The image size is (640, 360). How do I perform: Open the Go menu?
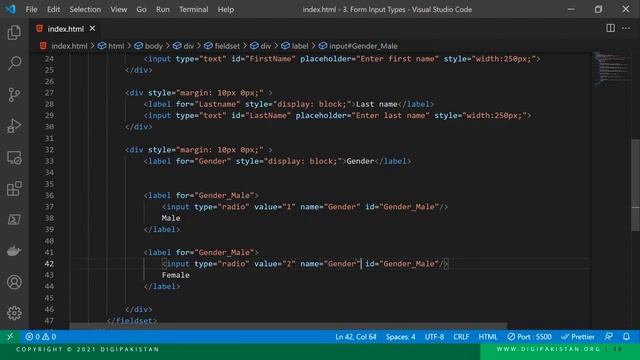pyautogui.click(x=141, y=9)
